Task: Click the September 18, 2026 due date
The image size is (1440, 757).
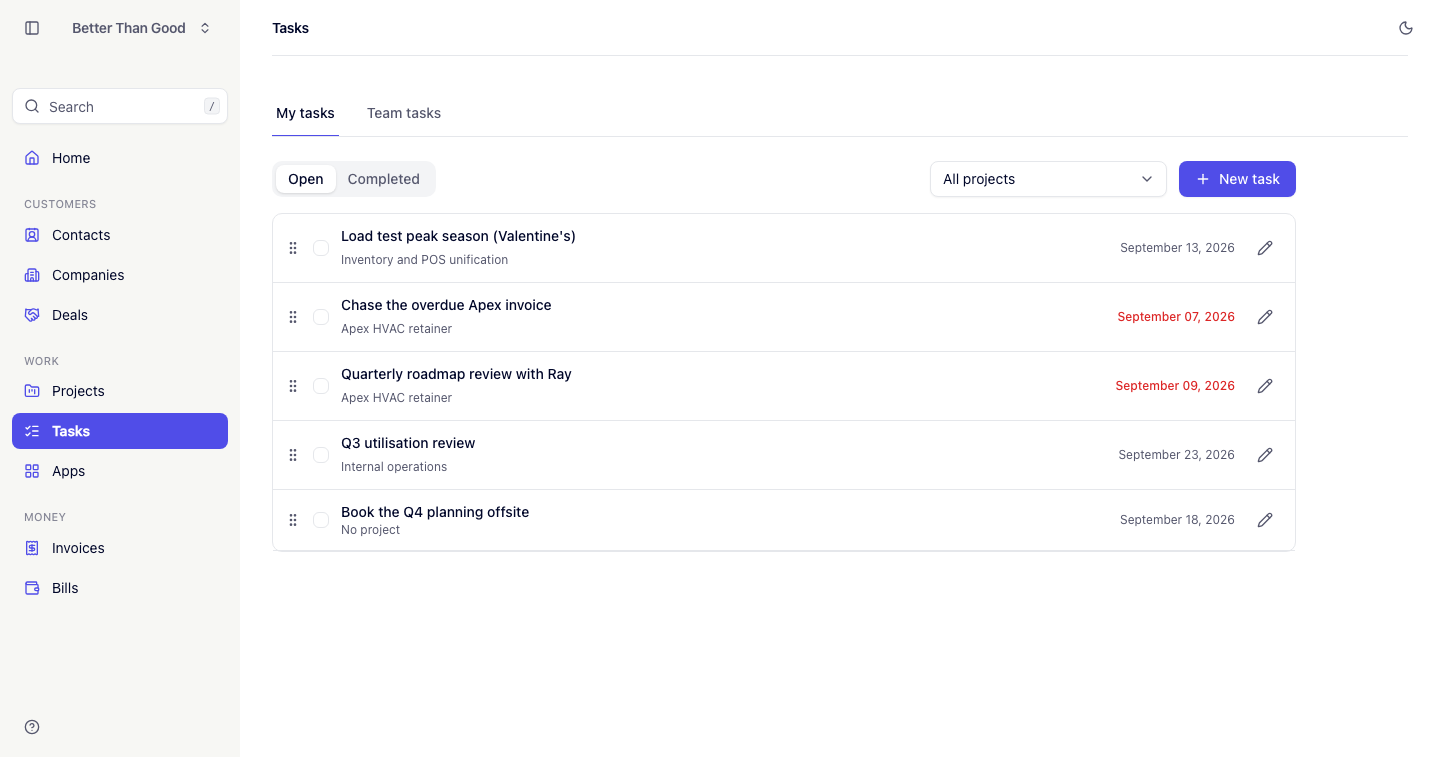Action: pyautogui.click(x=1177, y=520)
